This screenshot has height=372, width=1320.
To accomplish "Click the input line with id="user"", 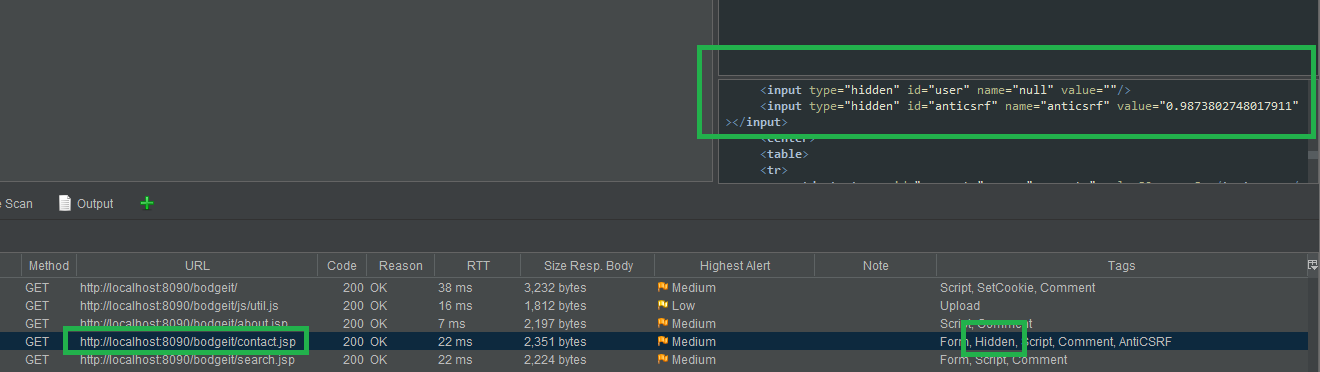I will (x=945, y=90).
